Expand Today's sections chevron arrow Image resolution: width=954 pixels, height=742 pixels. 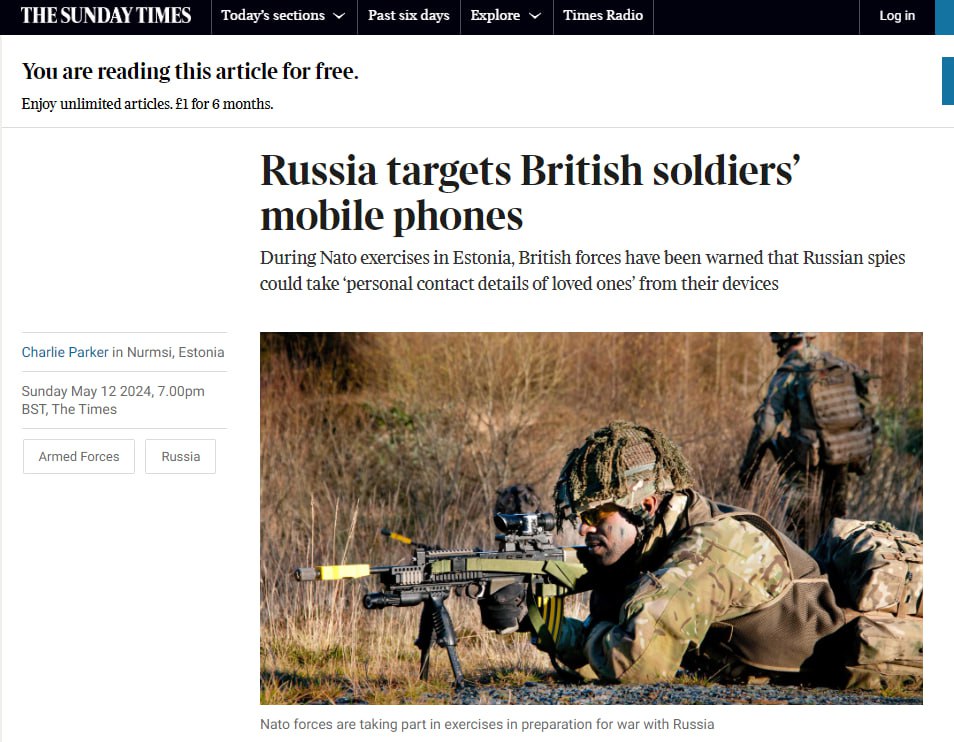click(339, 16)
